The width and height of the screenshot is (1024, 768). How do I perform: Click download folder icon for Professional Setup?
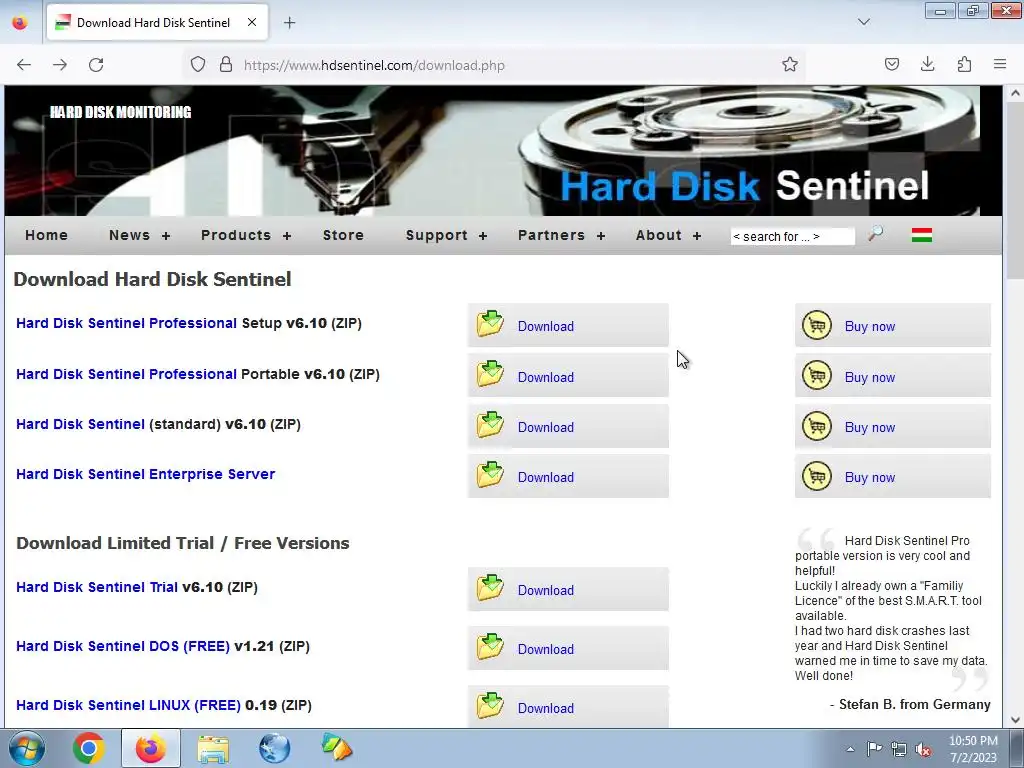490,324
